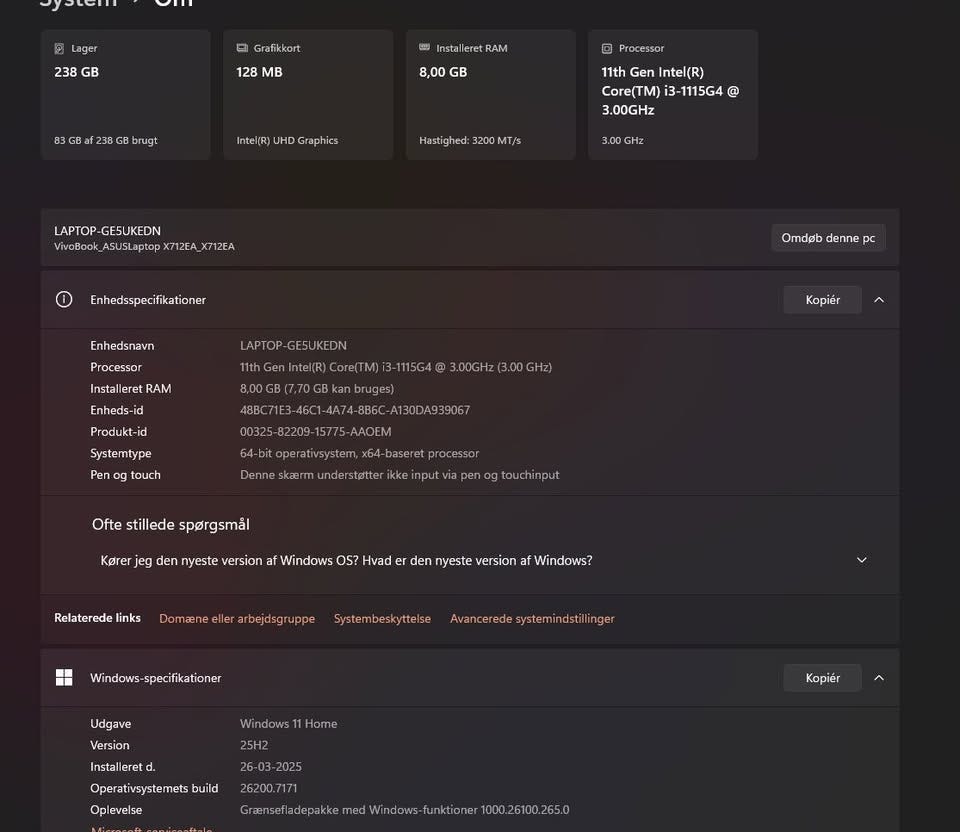Click the Lager storage icon

(x=60, y=48)
